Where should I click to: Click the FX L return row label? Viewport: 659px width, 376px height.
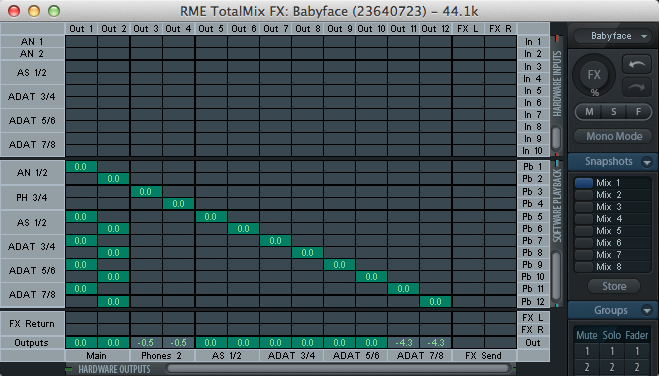[533, 318]
